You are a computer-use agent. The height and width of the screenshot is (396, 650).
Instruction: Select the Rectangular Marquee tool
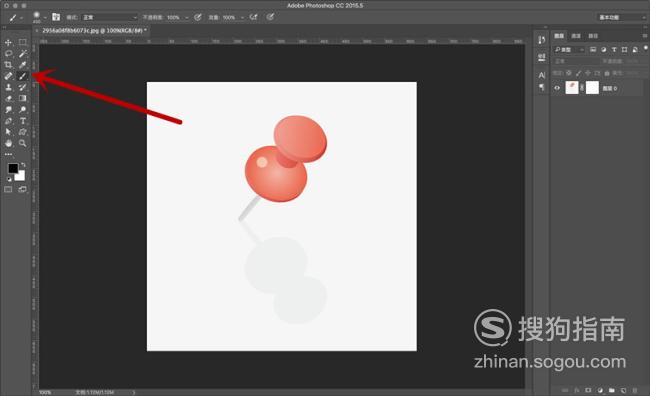click(x=23, y=42)
